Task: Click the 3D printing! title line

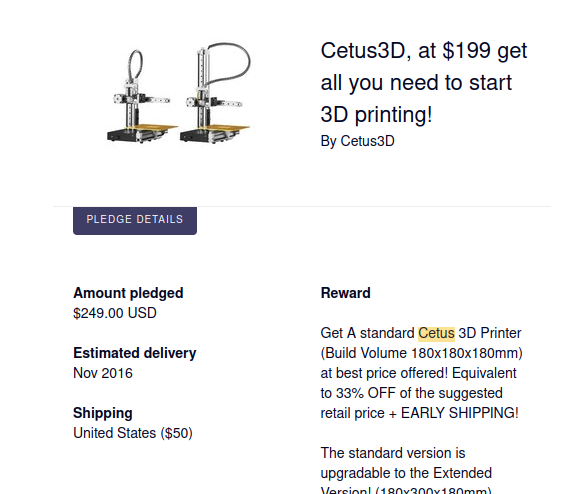Action: pos(377,114)
